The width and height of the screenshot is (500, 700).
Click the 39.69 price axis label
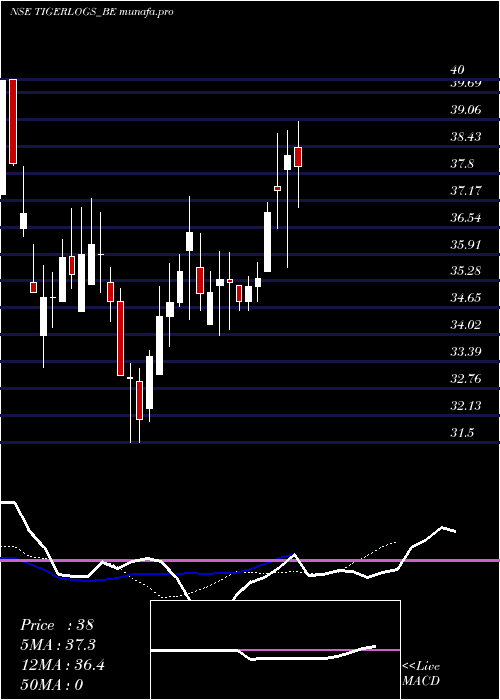click(x=466, y=83)
